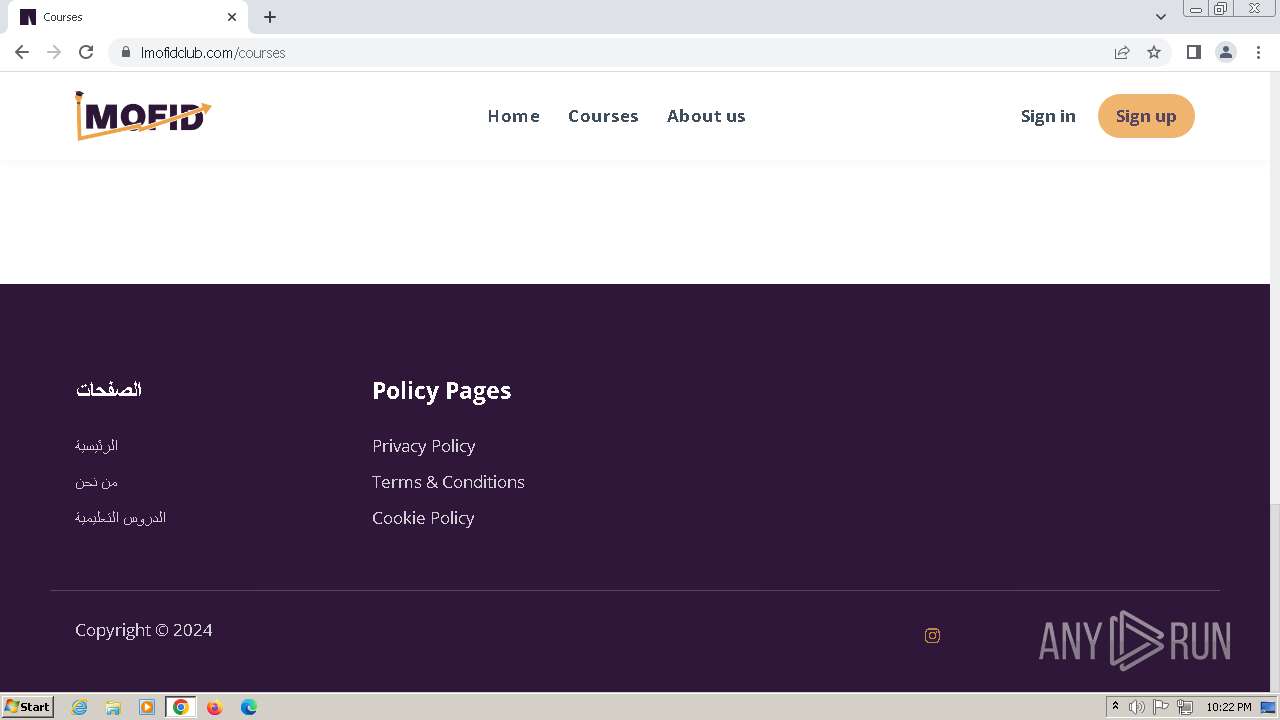Click the Start button
This screenshot has width=1280, height=720.
tap(27, 707)
